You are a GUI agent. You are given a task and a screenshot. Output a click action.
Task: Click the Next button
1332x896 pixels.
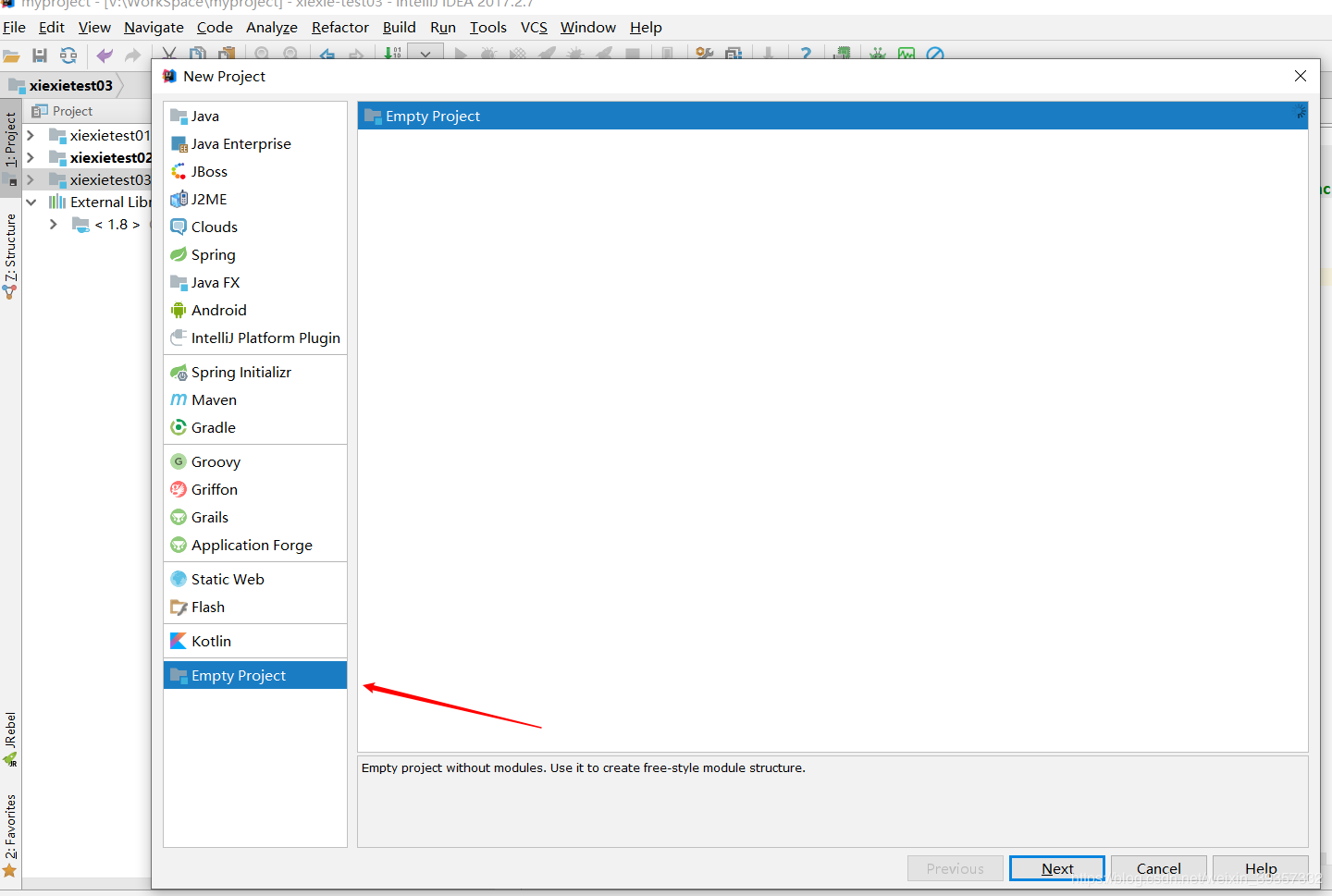click(x=1056, y=868)
